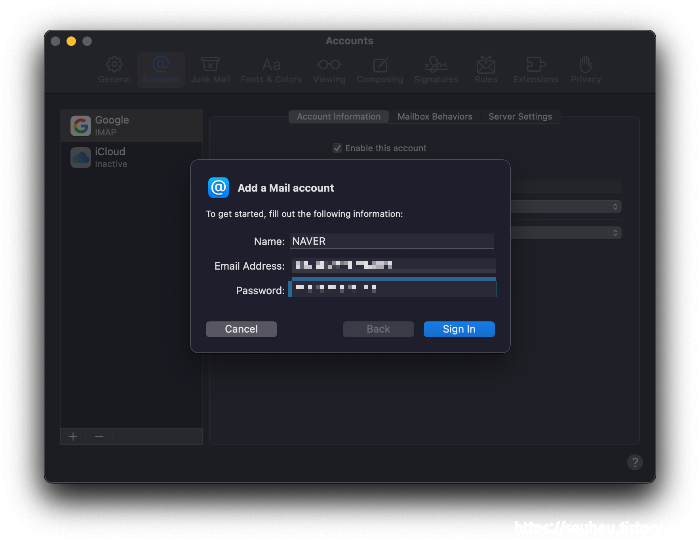The width and height of the screenshot is (700, 541).
Task: Switch to Mailbox Behaviors tab
Action: pyautogui.click(x=435, y=117)
